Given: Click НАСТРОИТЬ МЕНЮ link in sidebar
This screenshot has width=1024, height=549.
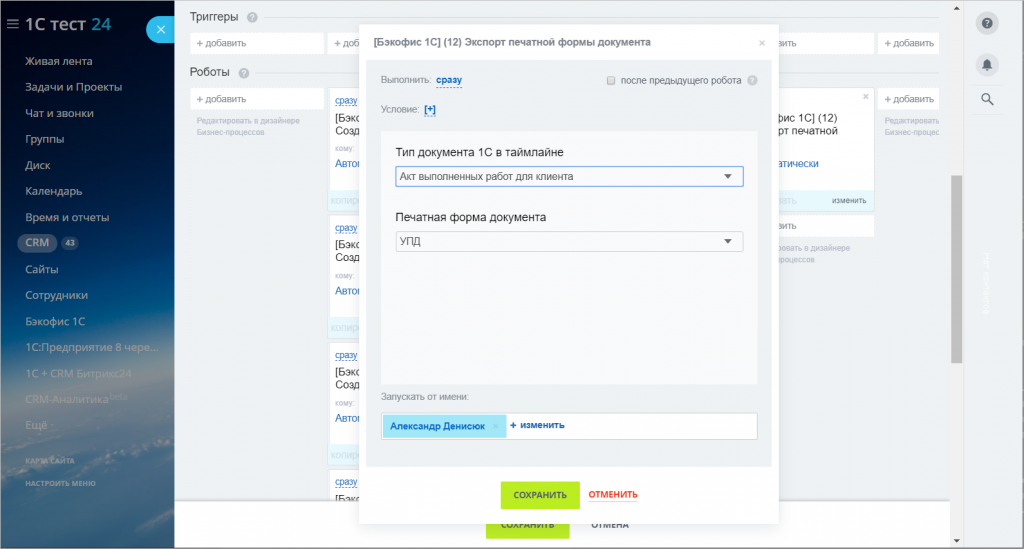Looking at the screenshot, I should 60,484.
